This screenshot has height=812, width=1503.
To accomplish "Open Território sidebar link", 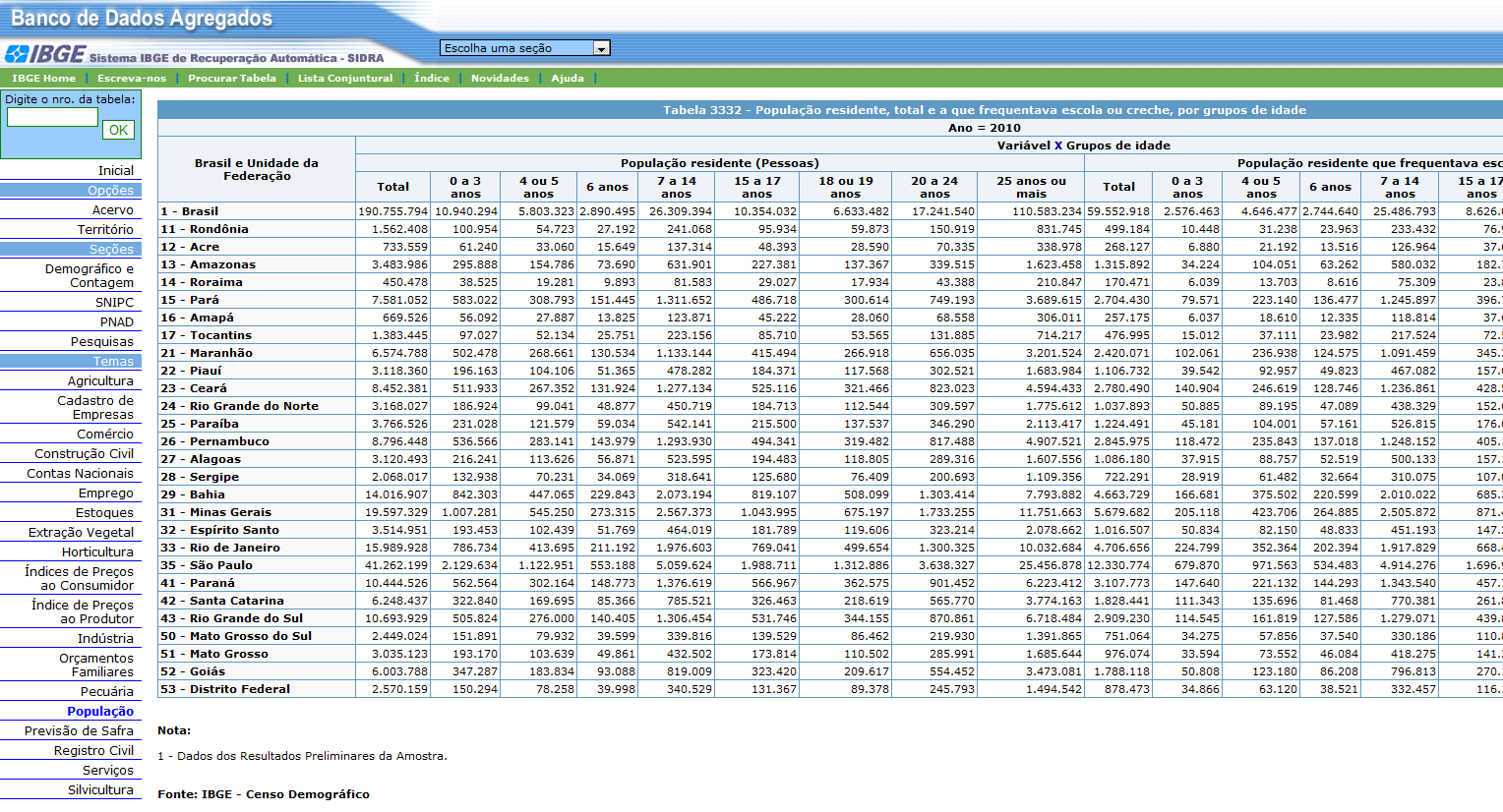I will pos(105,229).
